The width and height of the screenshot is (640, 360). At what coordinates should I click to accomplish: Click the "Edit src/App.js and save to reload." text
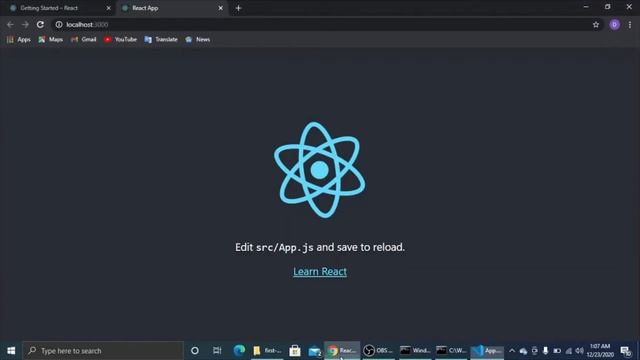[x=320, y=247]
